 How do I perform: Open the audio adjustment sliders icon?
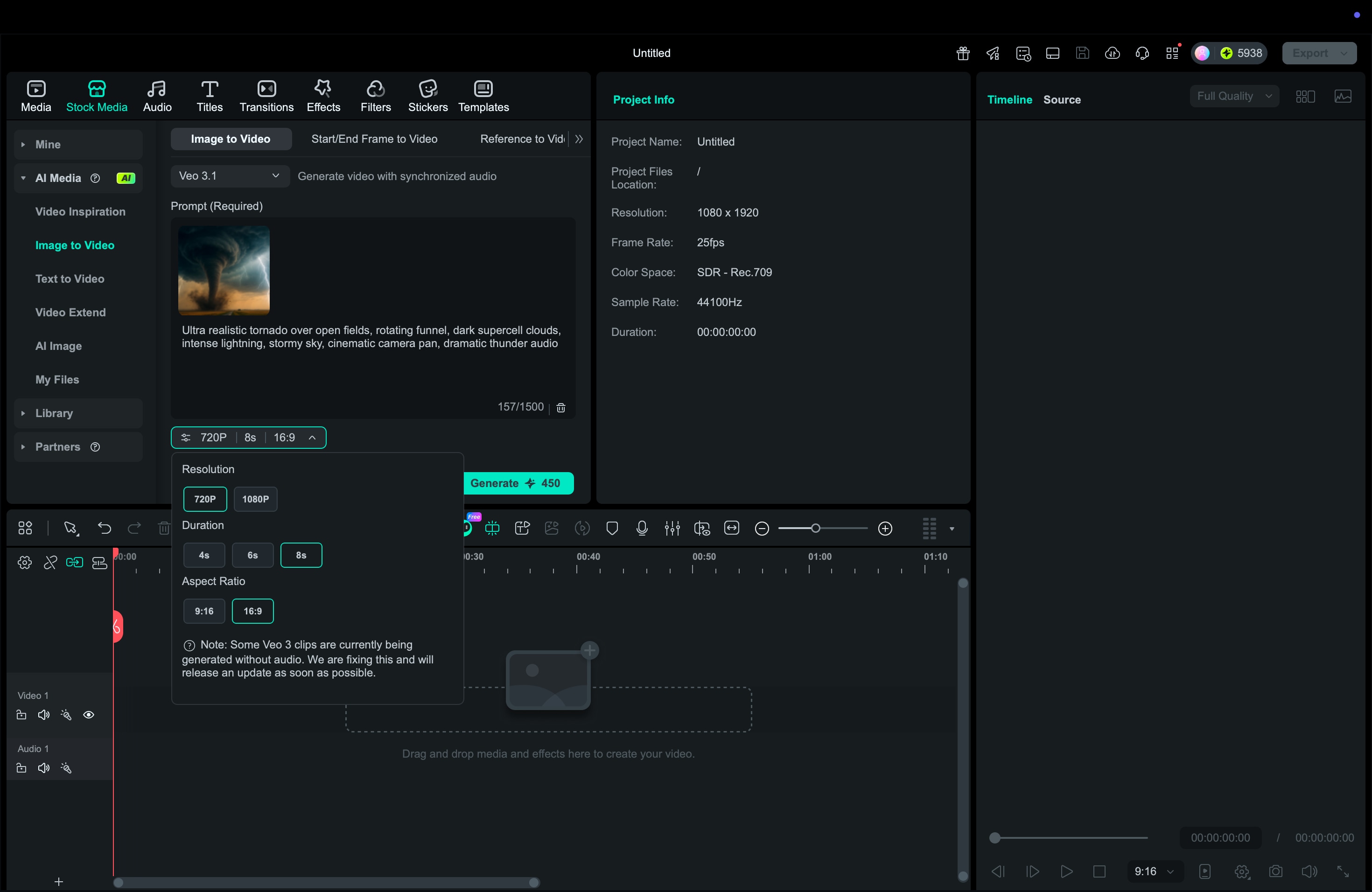[x=672, y=529]
